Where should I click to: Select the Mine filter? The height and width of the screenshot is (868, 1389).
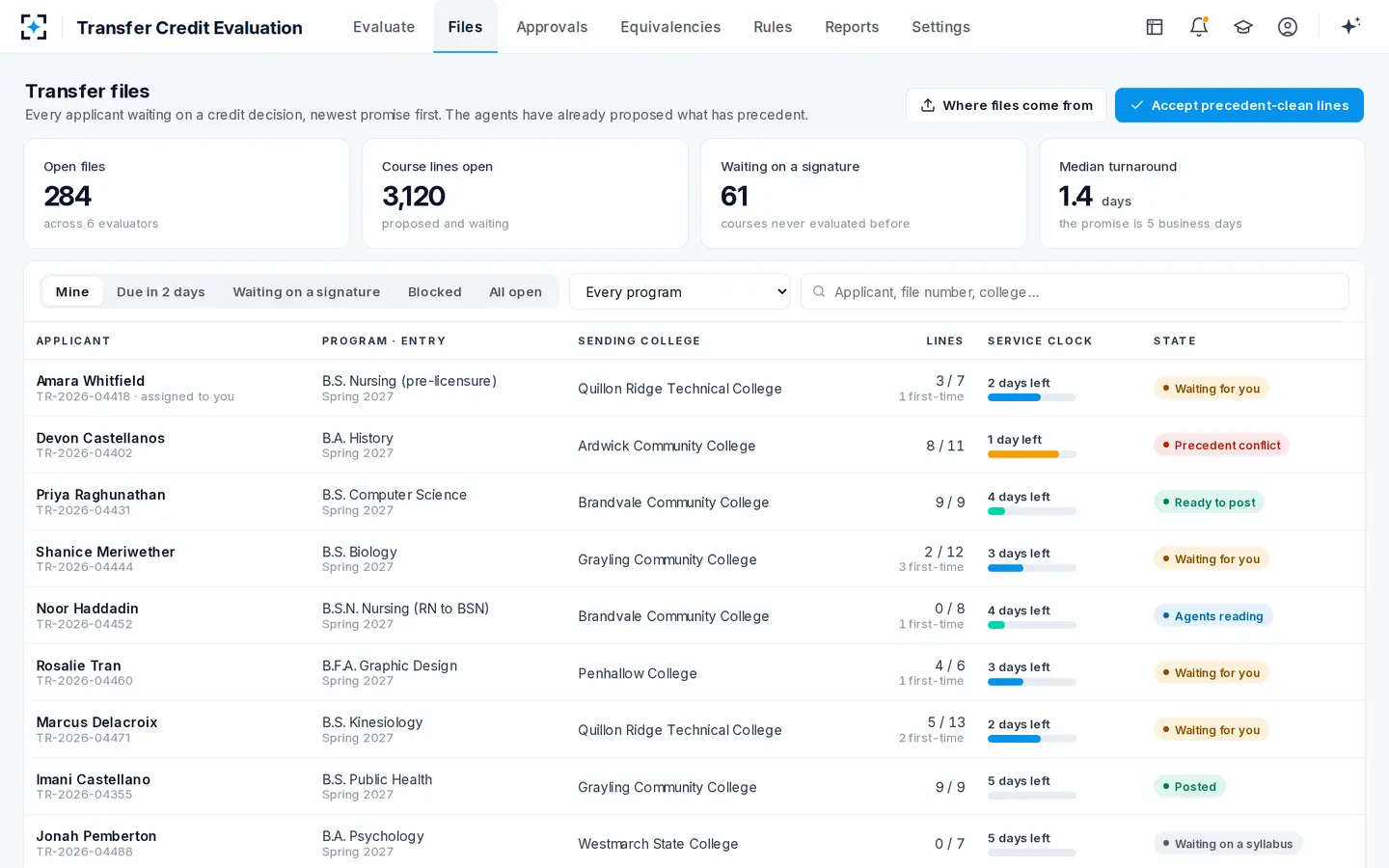click(x=72, y=291)
